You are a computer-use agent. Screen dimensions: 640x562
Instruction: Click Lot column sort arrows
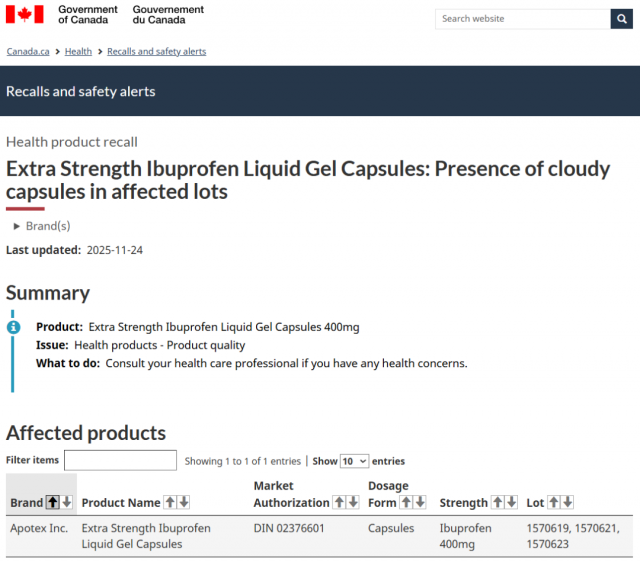pos(560,502)
